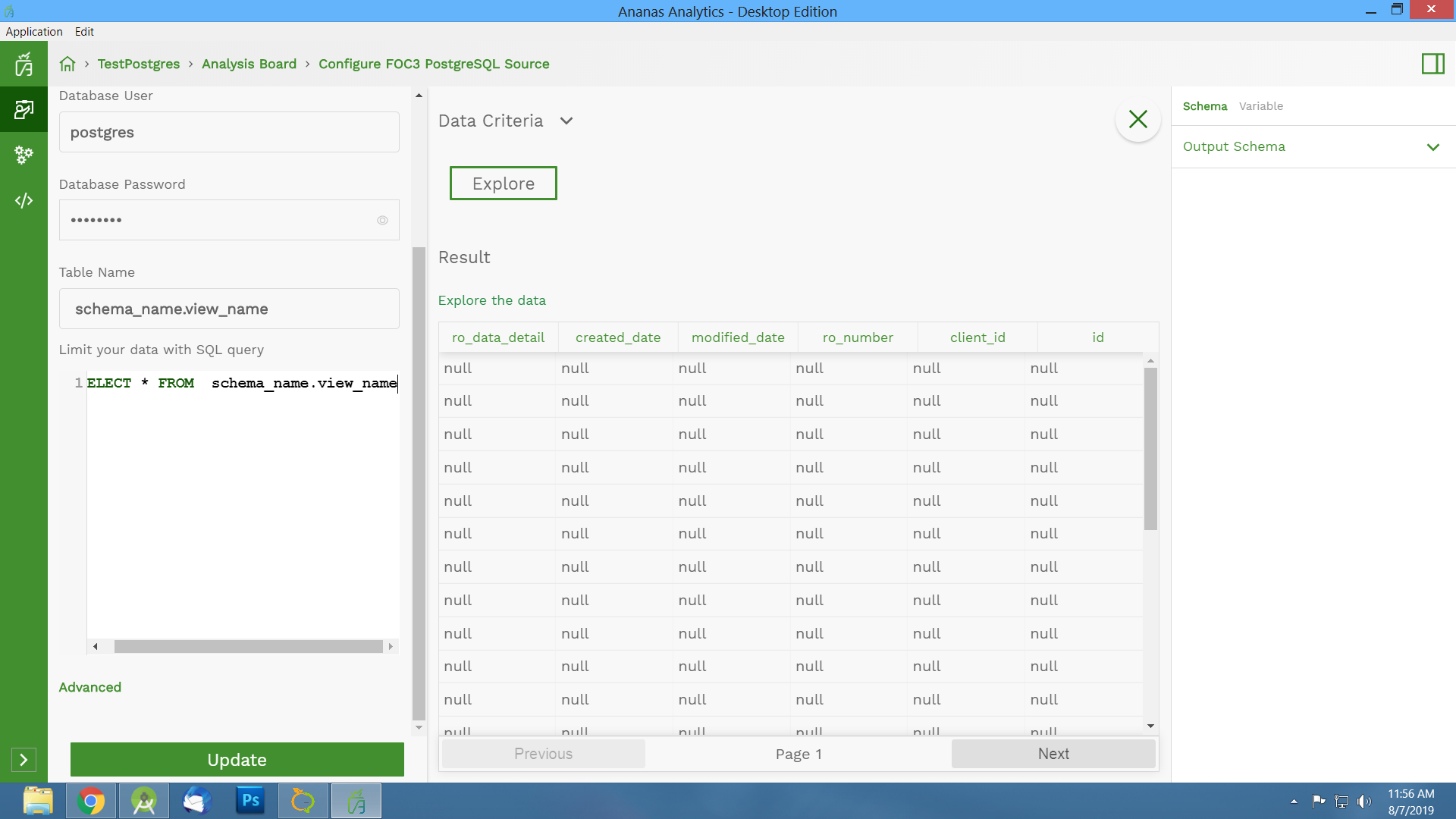Click the home breadcrumb icon

click(x=67, y=64)
